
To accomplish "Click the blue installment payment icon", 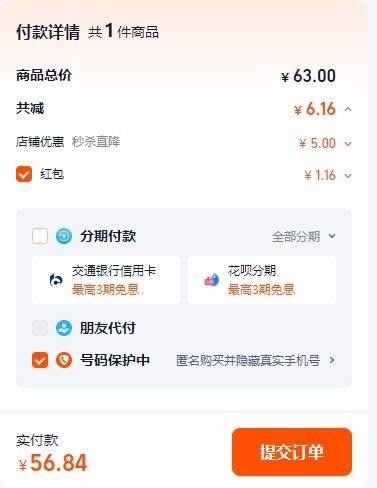I will pos(64,236).
